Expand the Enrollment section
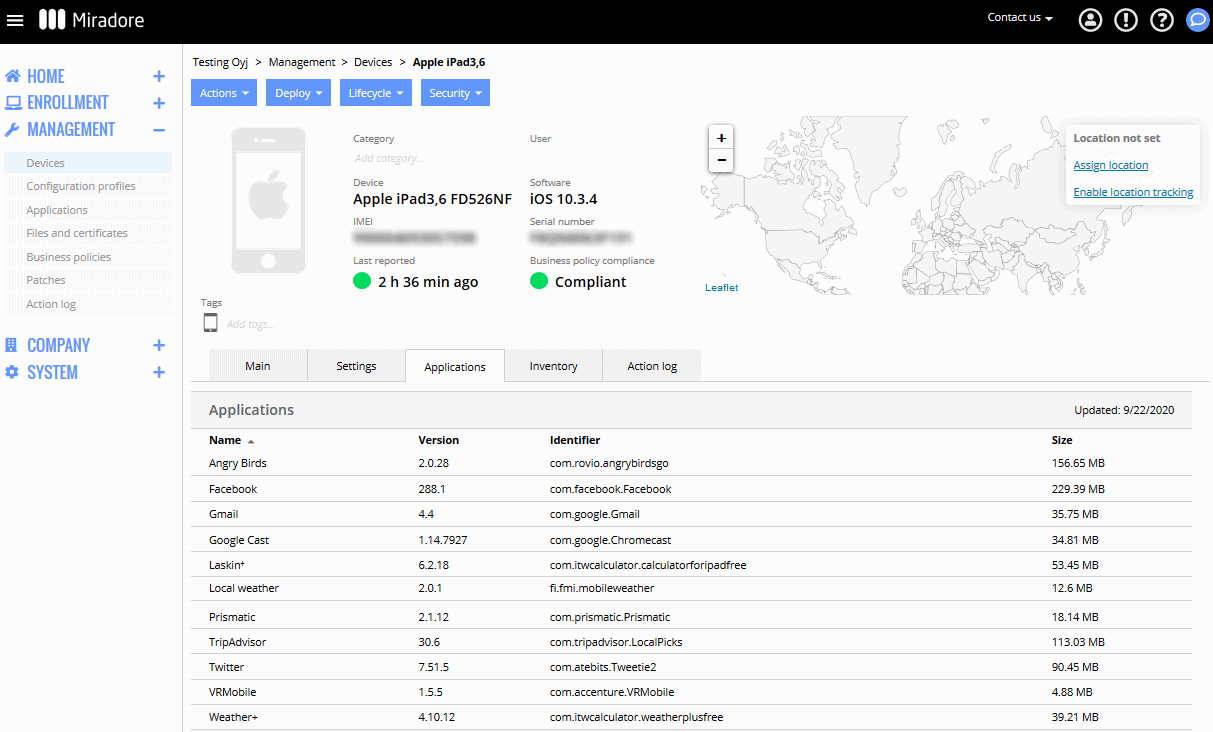 pos(159,102)
